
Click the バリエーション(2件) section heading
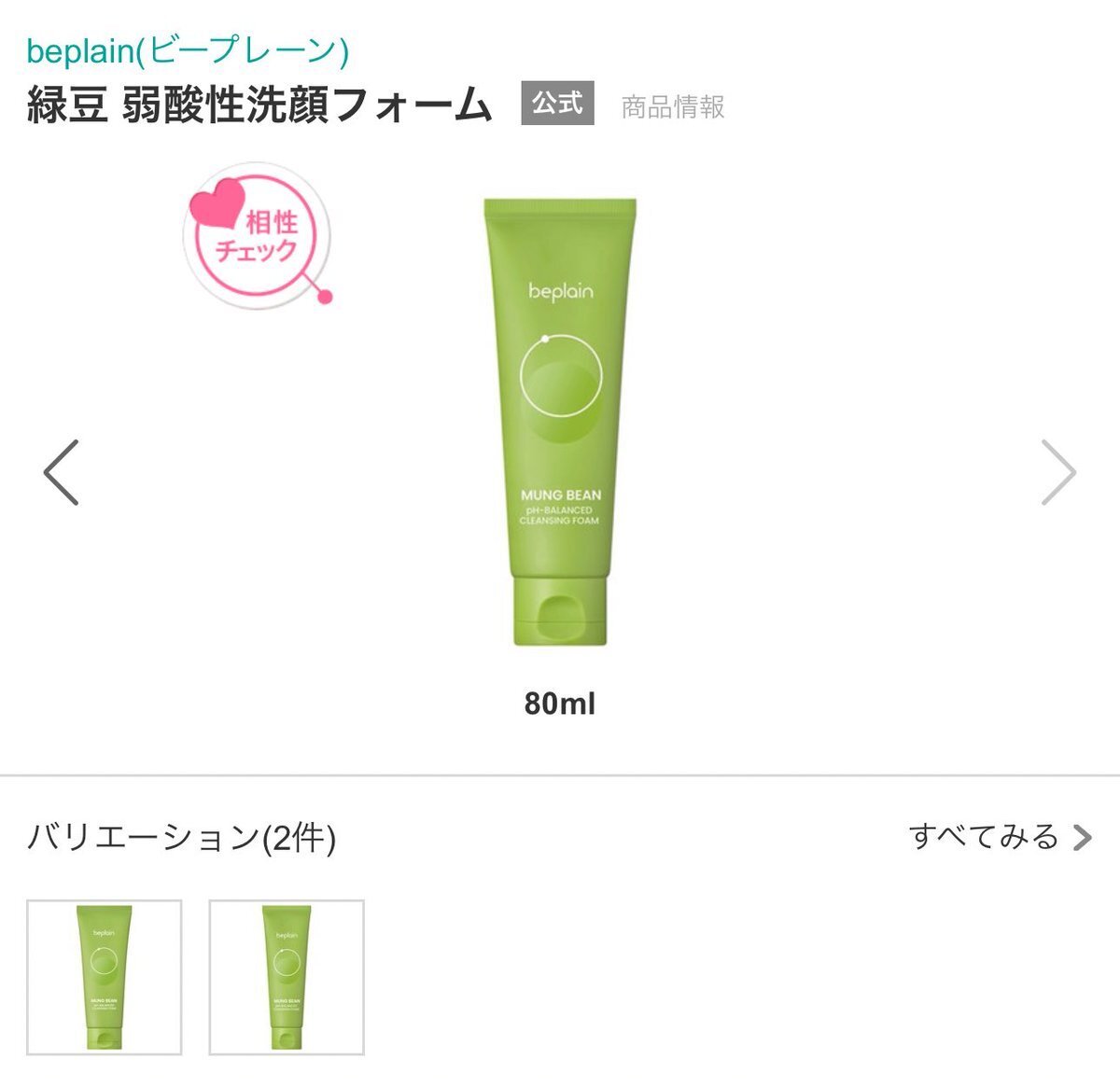click(181, 837)
